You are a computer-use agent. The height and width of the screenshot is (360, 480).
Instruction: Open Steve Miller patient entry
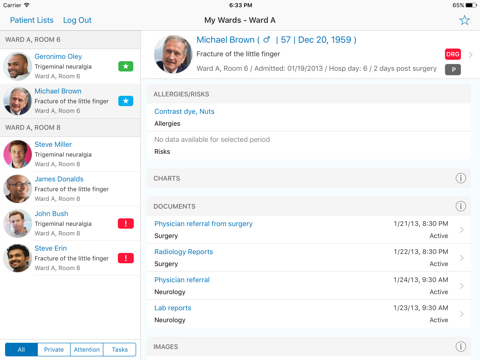[x=70, y=154]
